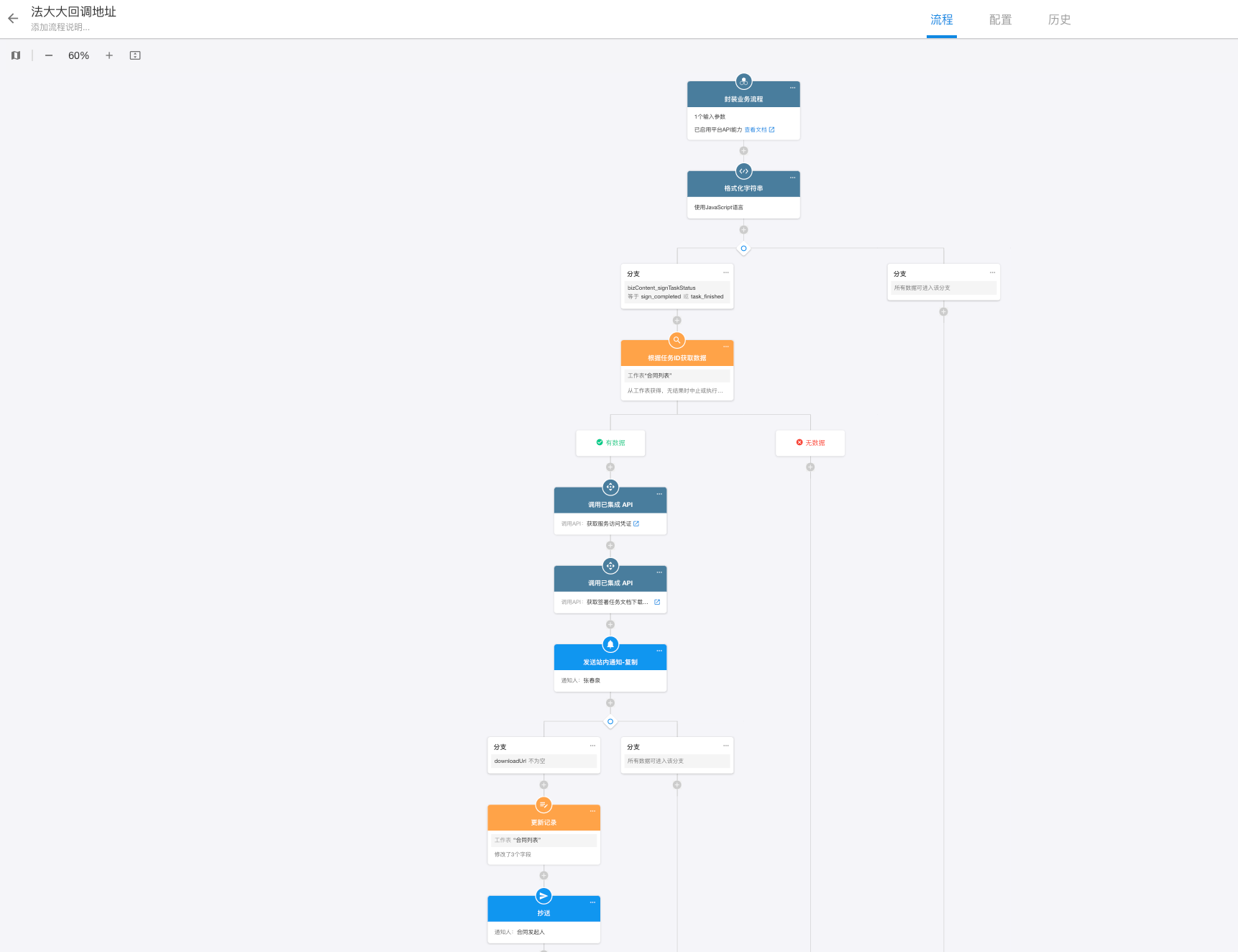Zoom out using the minus icon
Image resolution: width=1238 pixels, height=952 pixels.
click(49, 55)
